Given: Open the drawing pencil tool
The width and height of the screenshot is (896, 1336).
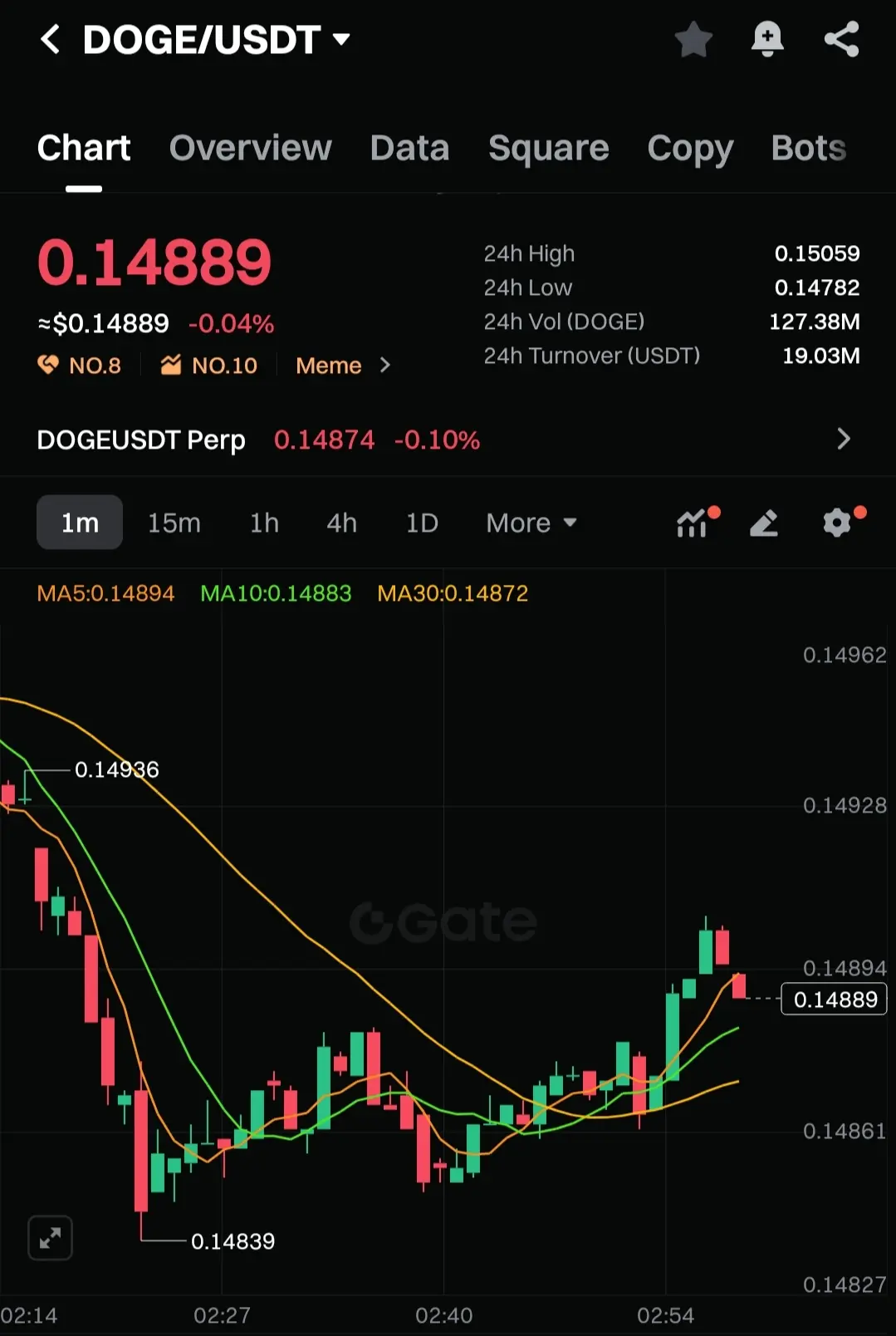Looking at the screenshot, I should 764,523.
